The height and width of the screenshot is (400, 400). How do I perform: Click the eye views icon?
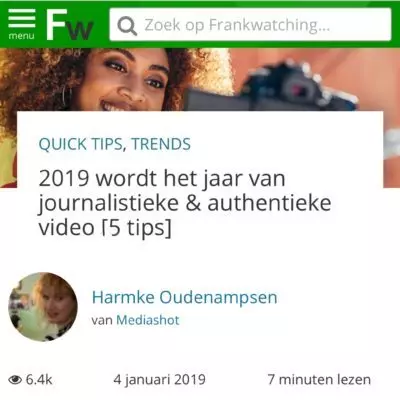pos(15,380)
